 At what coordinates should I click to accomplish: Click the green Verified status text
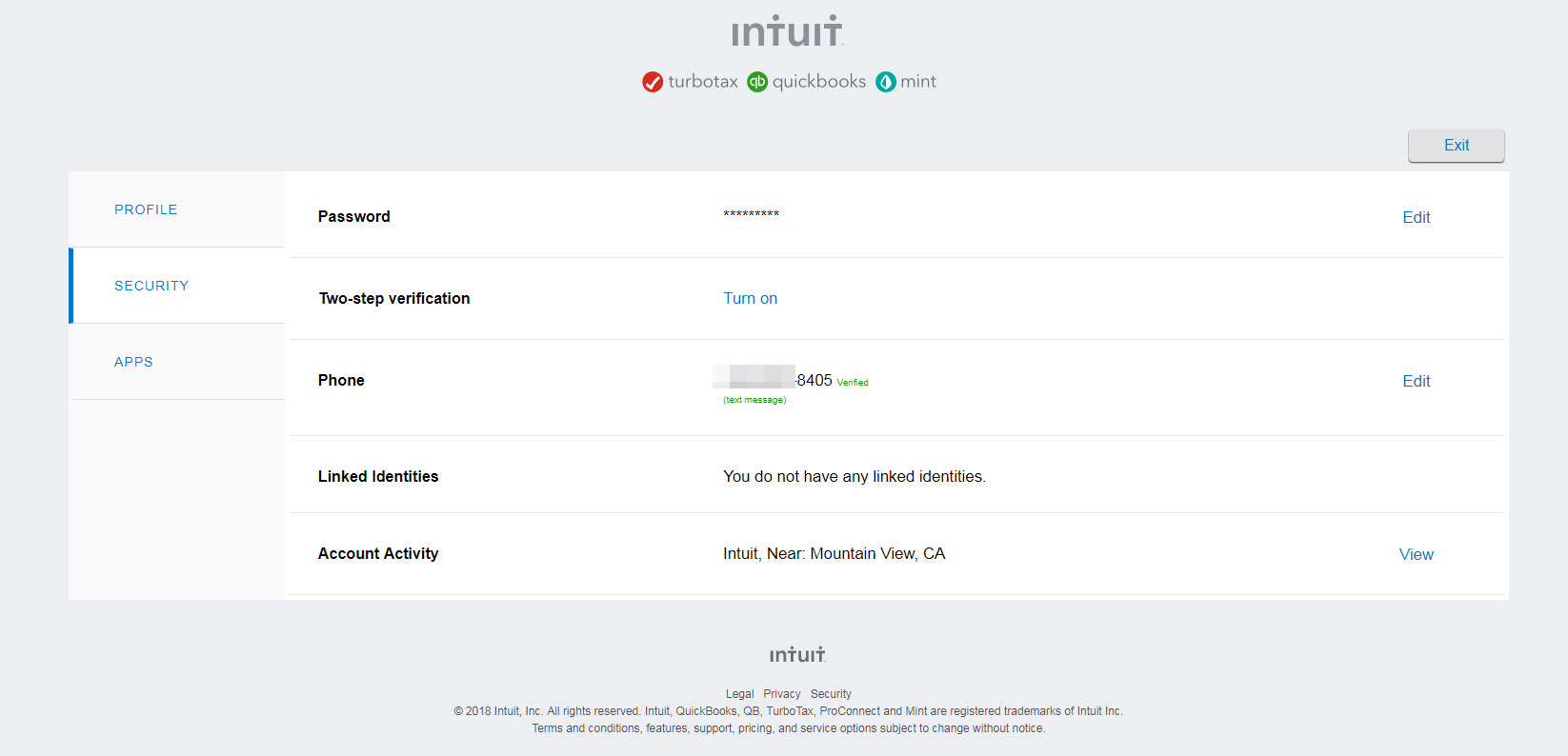[853, 383]
